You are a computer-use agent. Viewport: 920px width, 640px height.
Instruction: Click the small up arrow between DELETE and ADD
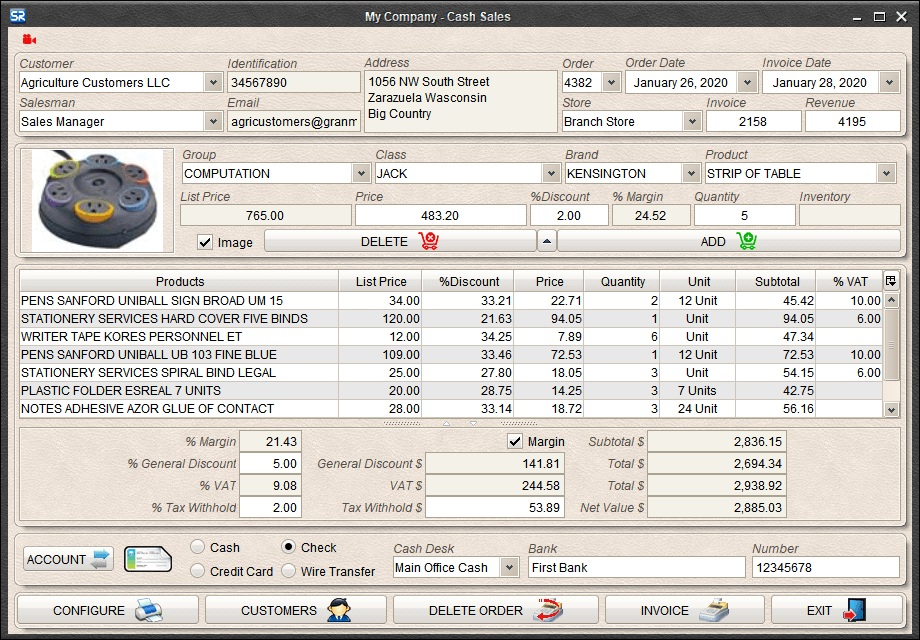[x=547, y=241]
